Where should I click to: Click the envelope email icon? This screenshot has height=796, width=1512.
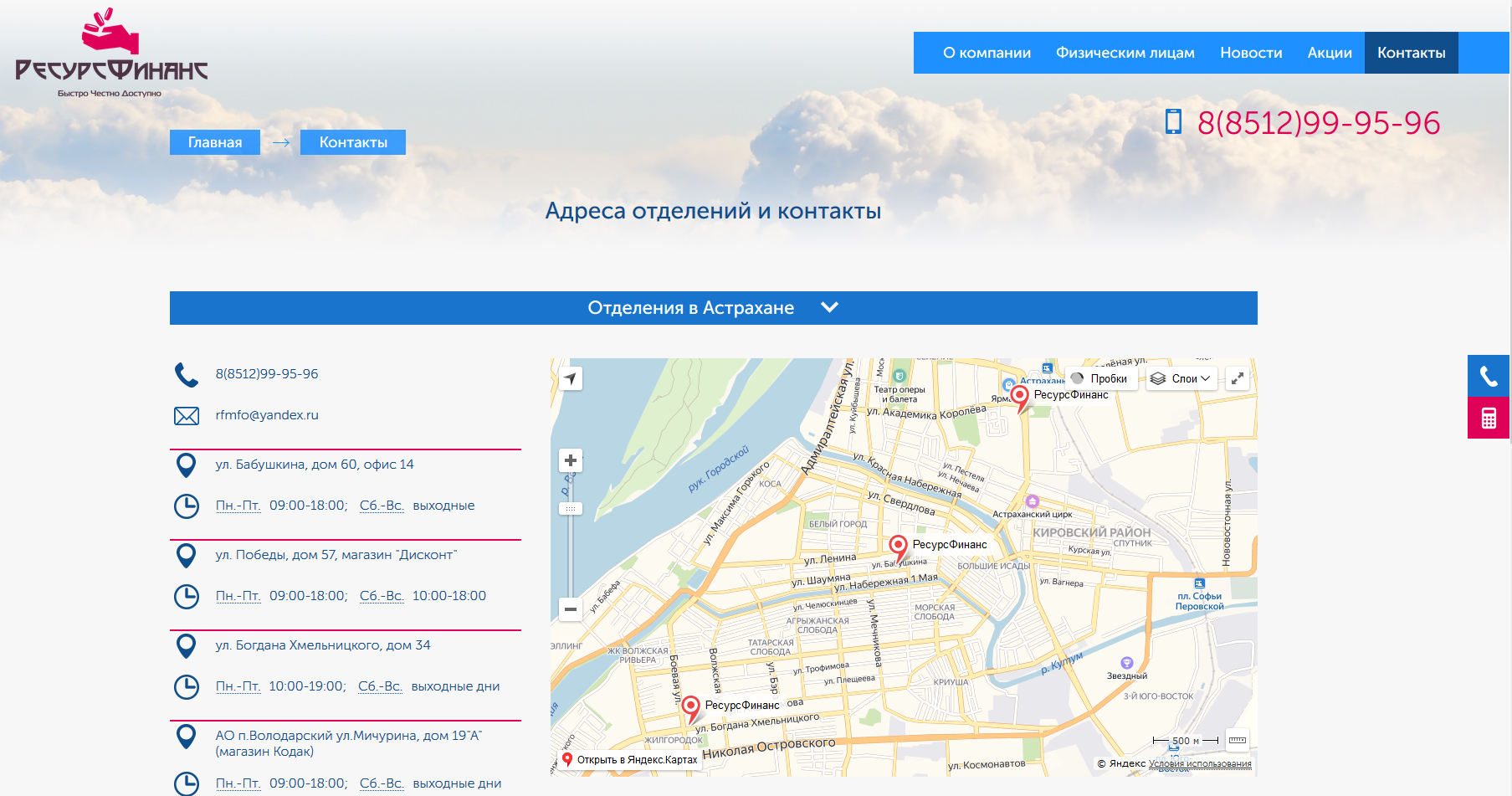(x=187, y=416)
